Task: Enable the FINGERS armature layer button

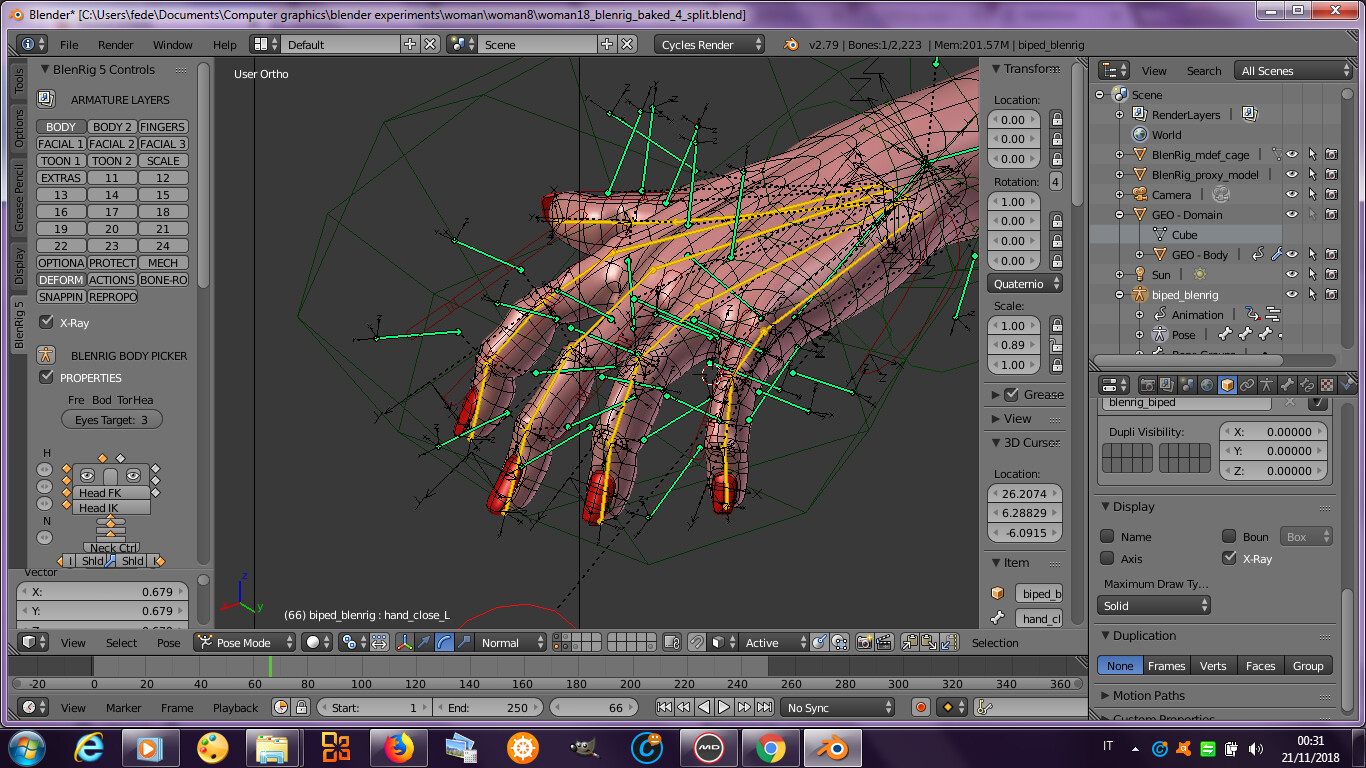Action: tap(163, 127)
